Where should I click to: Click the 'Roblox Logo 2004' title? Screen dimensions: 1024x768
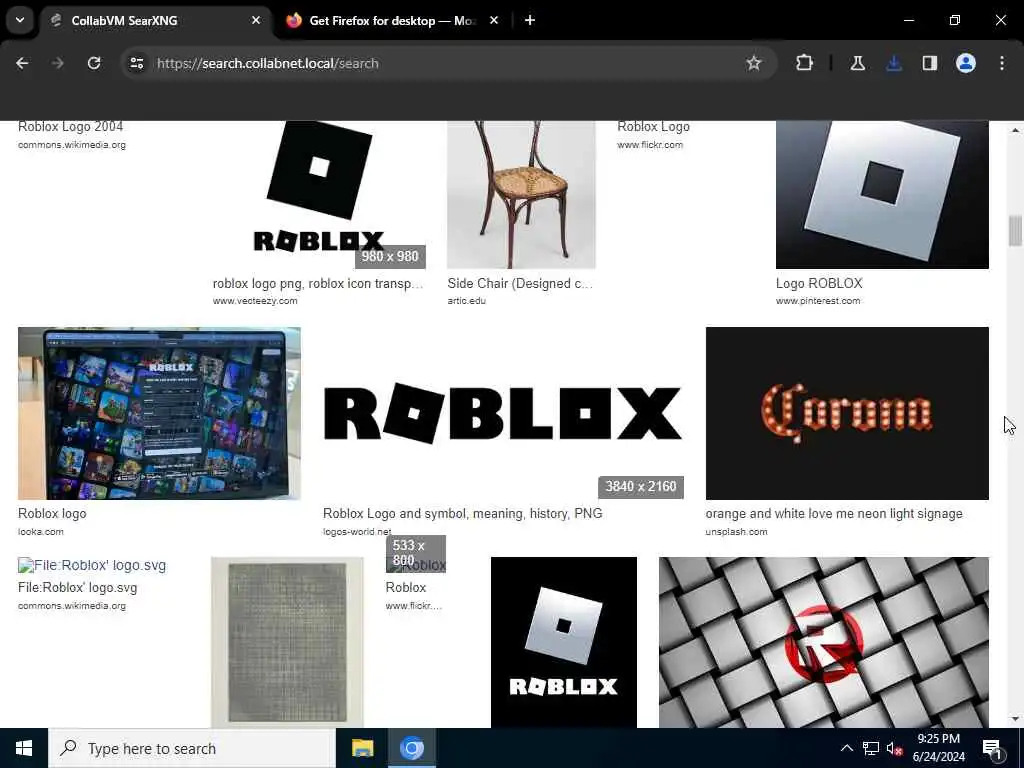point(71,127)
